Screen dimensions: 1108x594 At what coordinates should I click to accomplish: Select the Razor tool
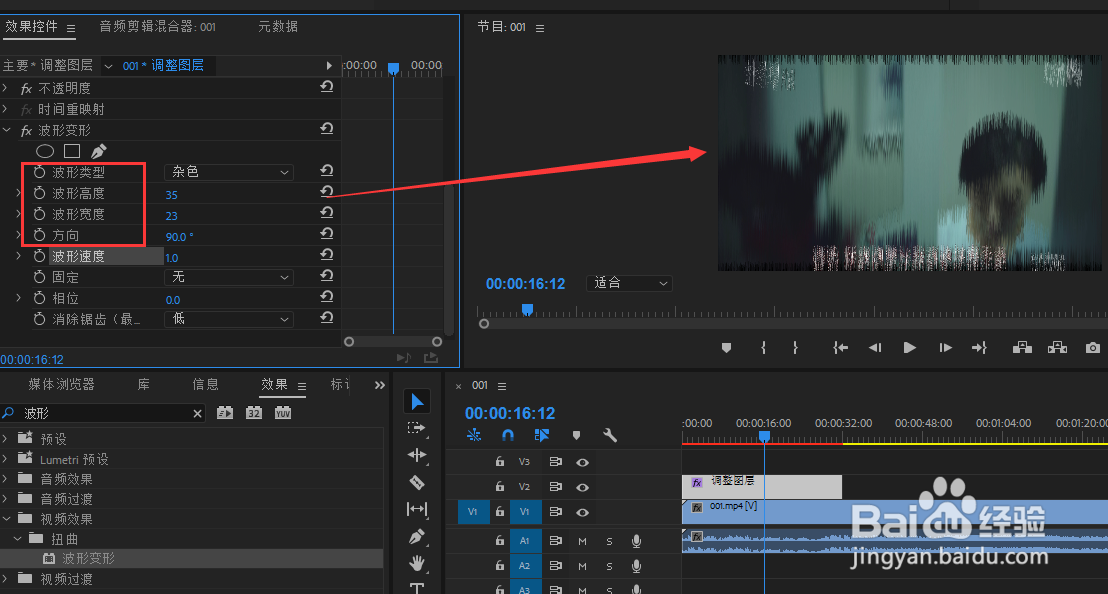[417, 482]
